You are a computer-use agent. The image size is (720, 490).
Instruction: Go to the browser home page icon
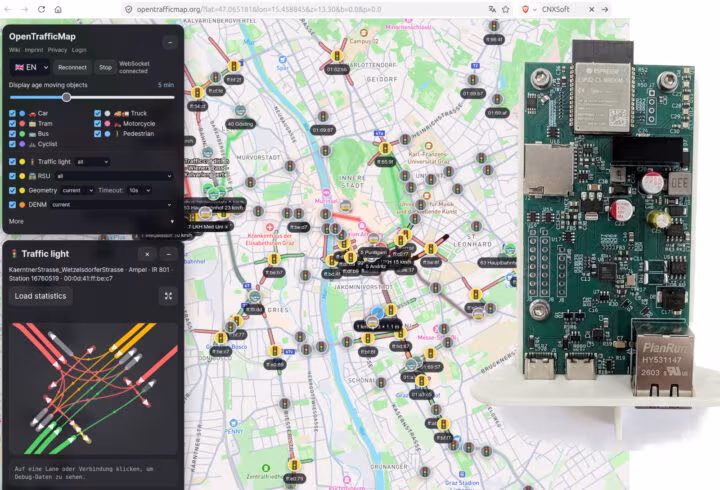tap(58, 9)
